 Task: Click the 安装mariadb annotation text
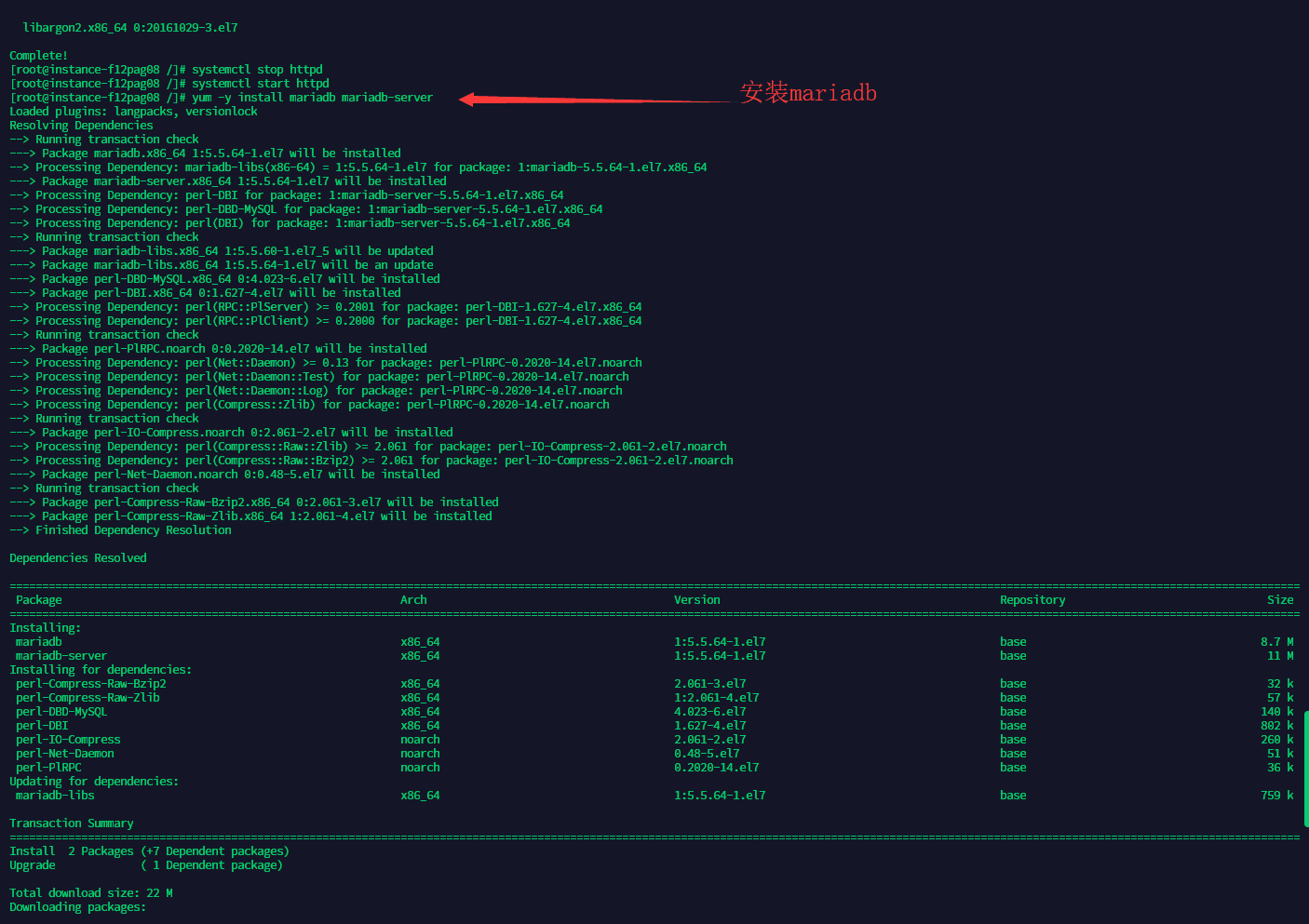(x=807, y=92)
